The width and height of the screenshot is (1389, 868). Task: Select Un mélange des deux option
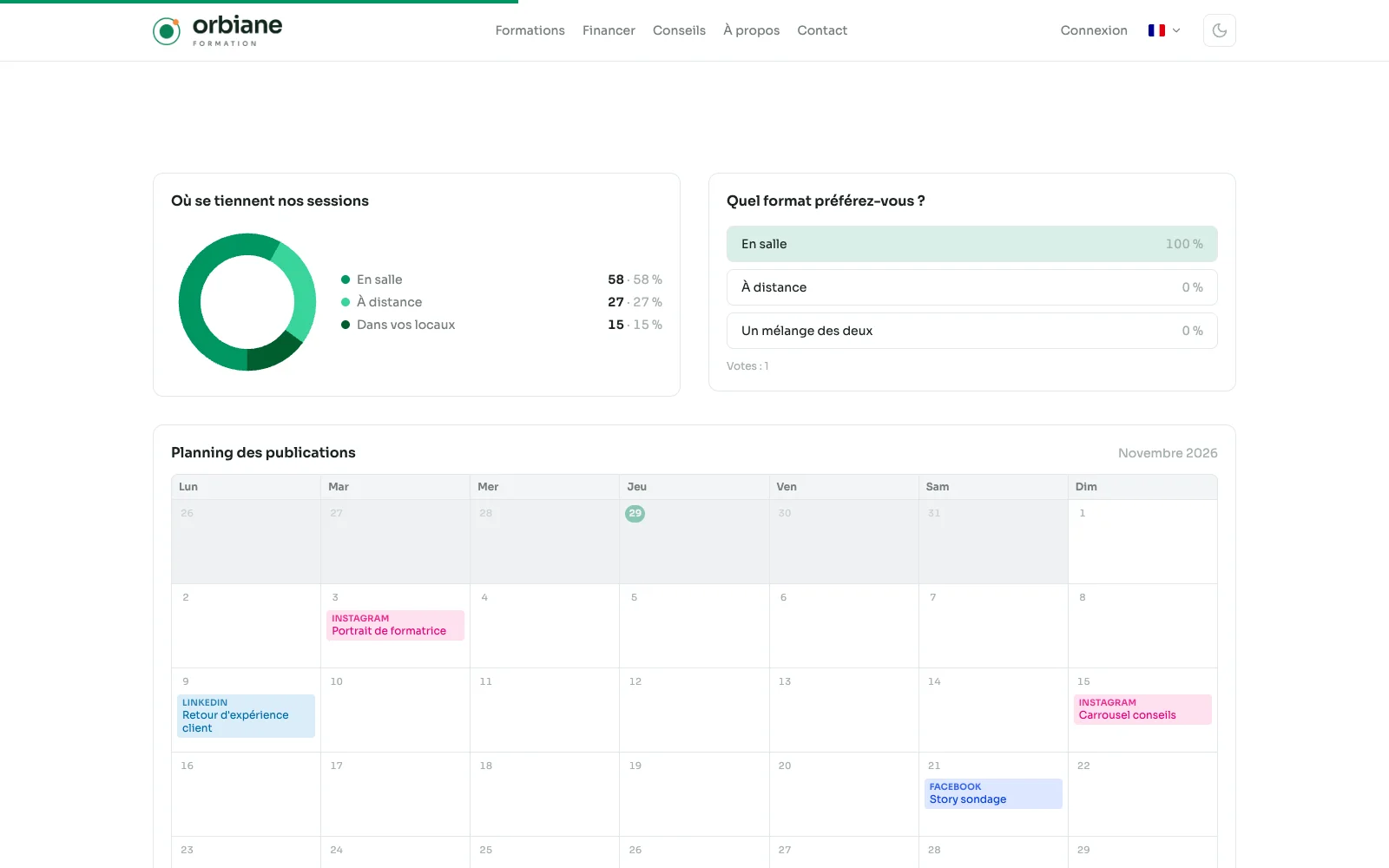pyautogui.click(x=972, y=331)
